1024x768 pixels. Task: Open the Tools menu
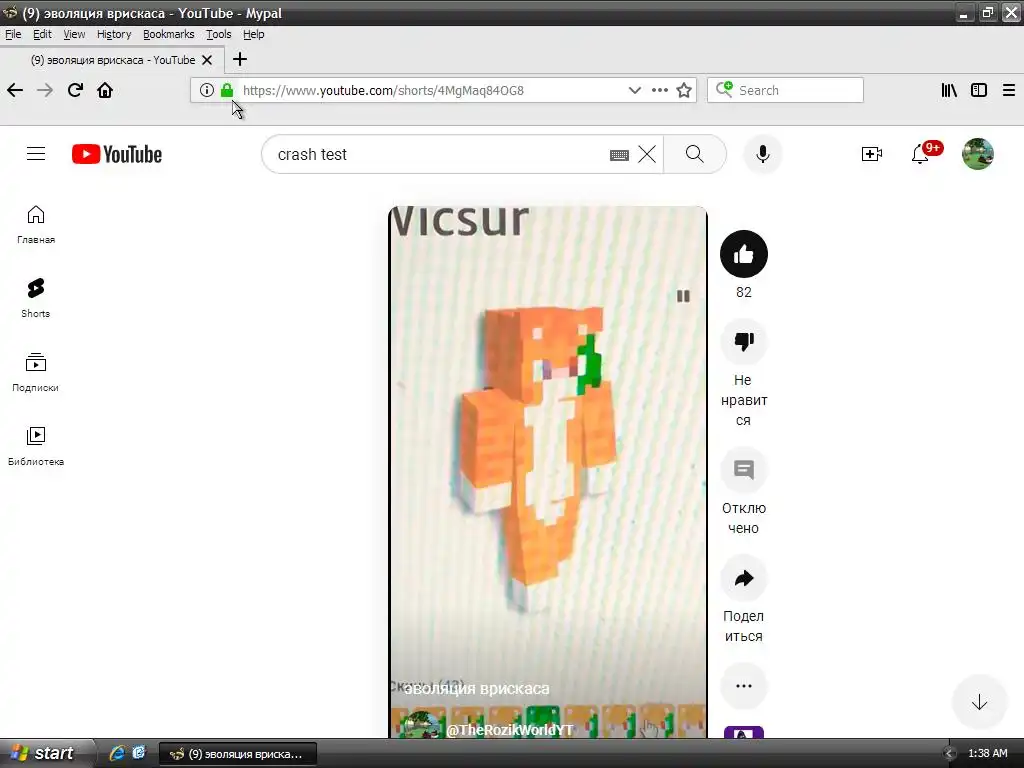tap(219, 34)
